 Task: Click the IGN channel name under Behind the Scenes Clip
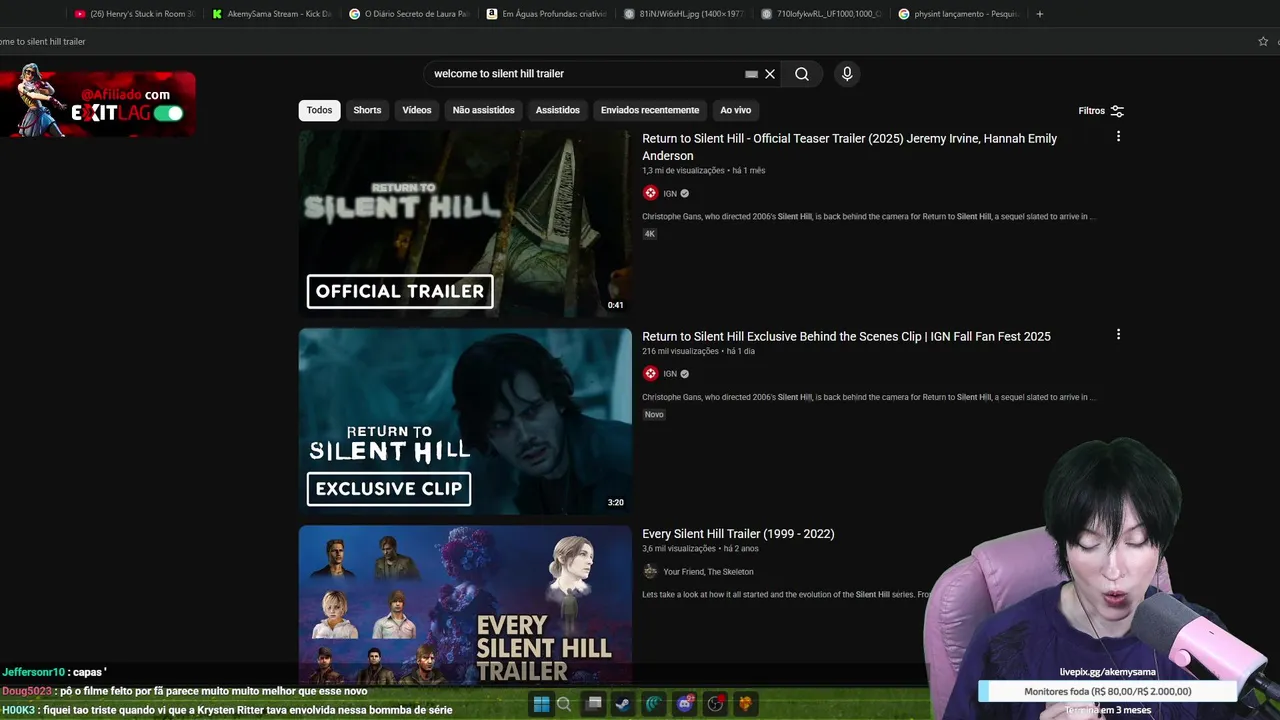670,374
